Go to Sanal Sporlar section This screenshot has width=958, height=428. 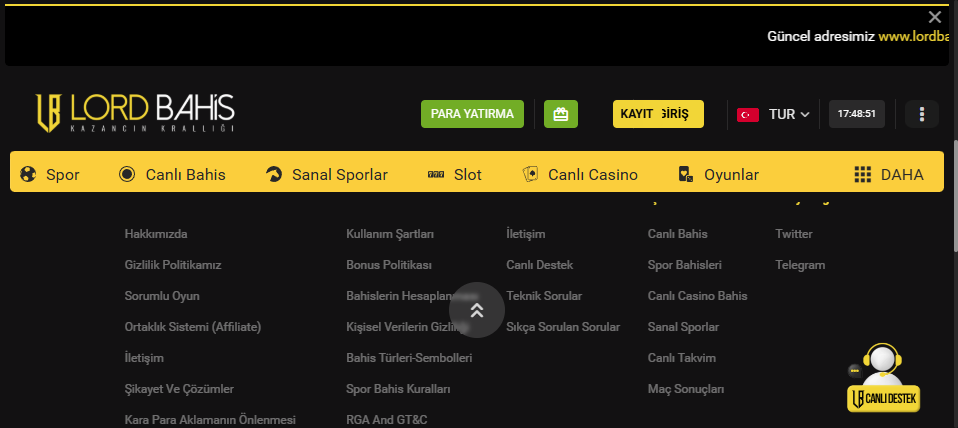[326, 175]
